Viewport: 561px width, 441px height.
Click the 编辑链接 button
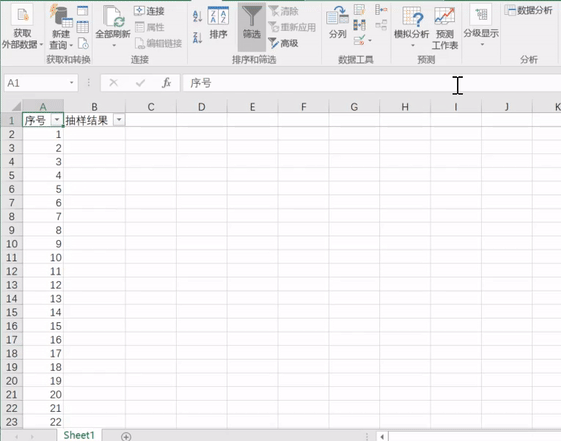coord(158,43)
